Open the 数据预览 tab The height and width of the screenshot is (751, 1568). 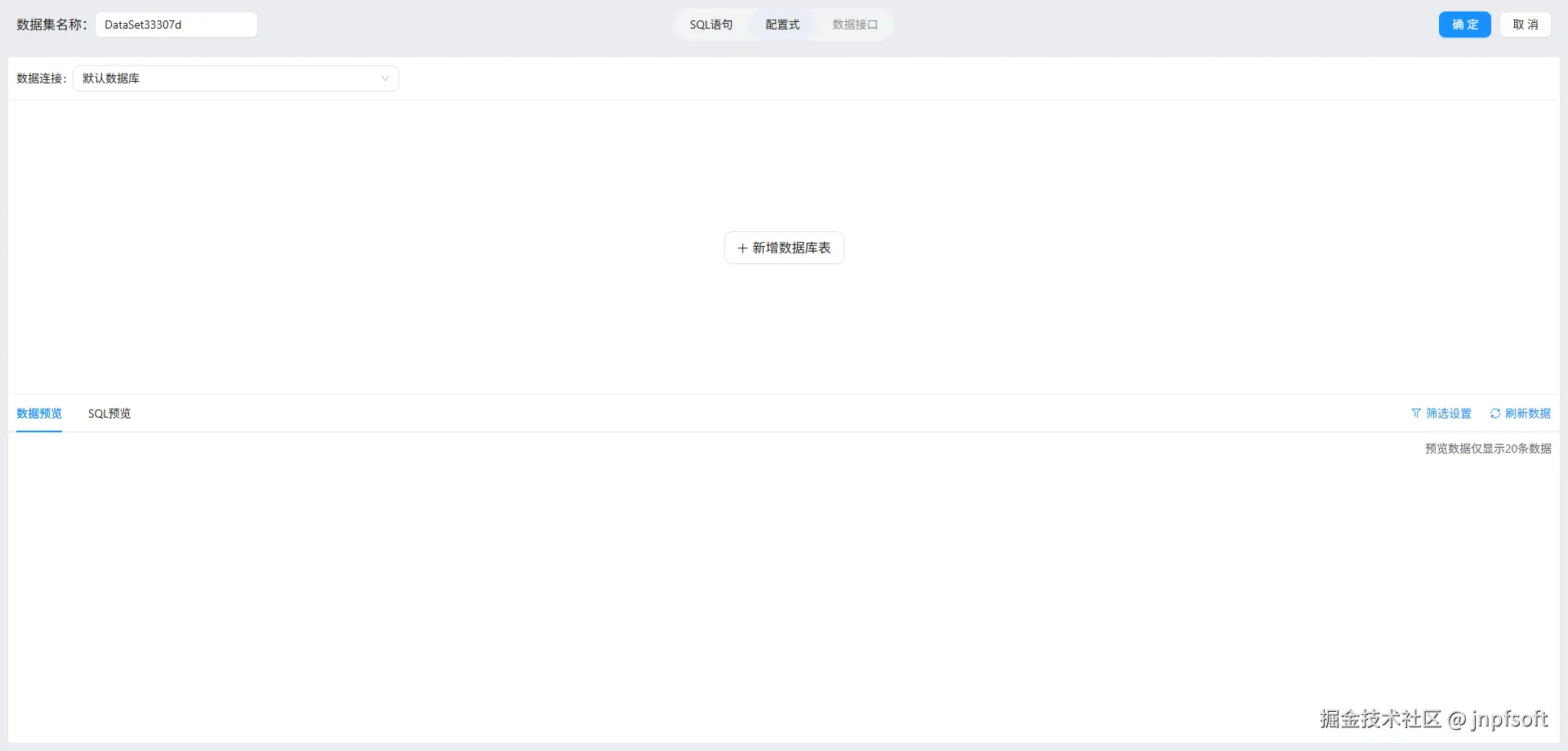(x=39, y=413)
